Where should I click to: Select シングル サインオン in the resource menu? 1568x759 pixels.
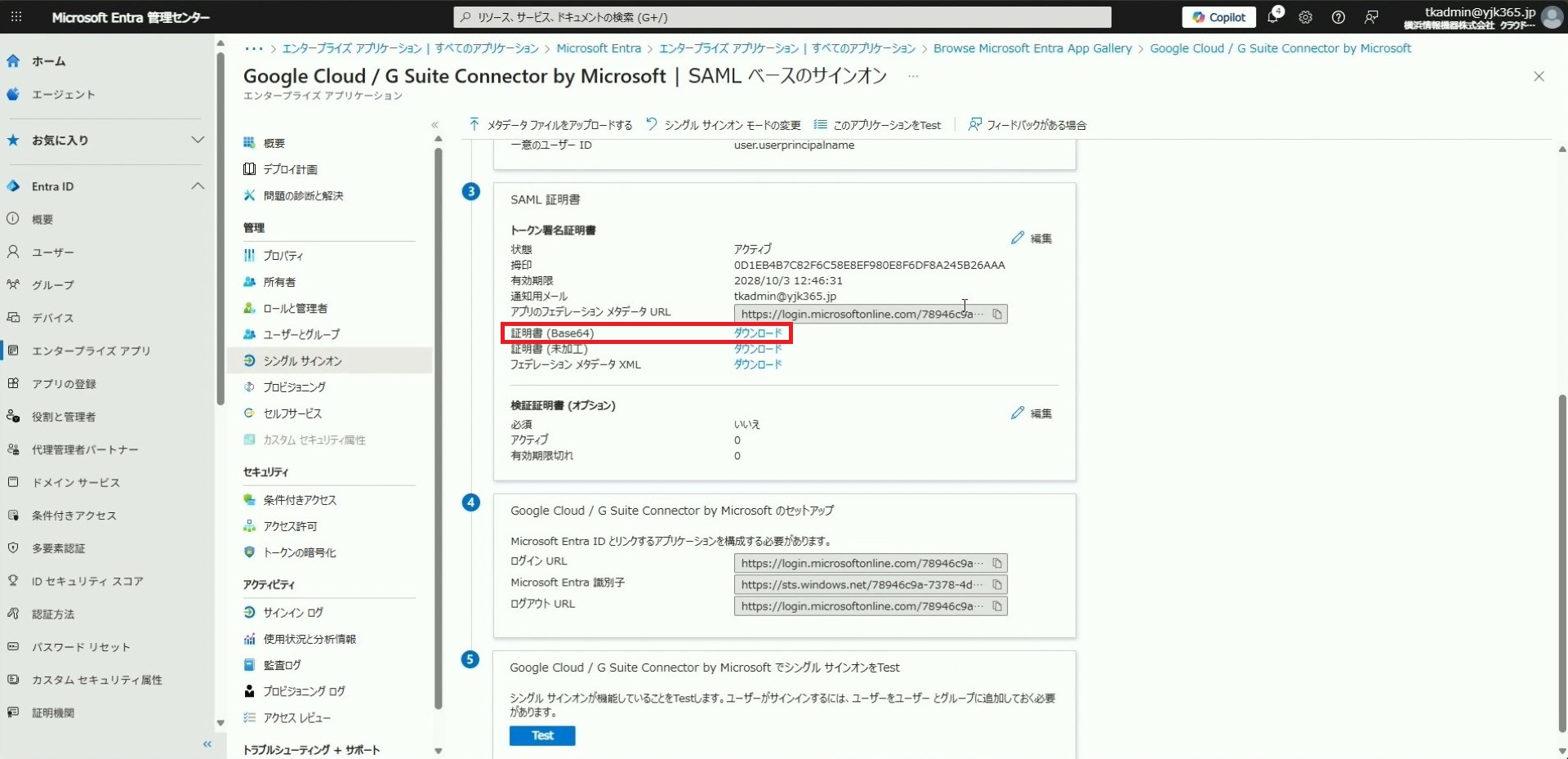pyautogui.click(x=302, y=361)
